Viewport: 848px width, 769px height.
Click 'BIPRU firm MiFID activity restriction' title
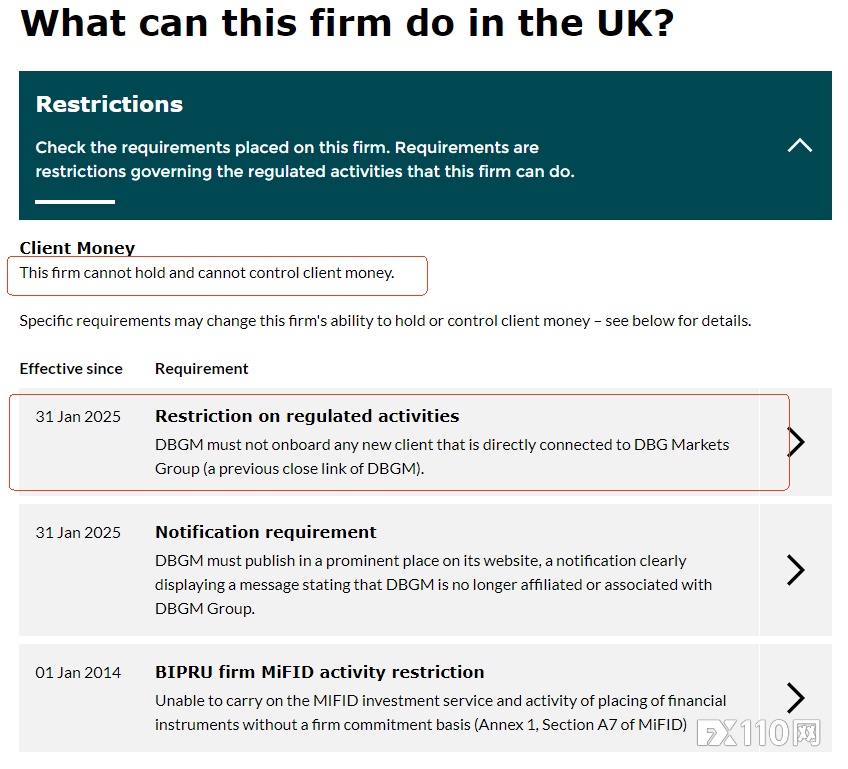click(x=319, y=672)
